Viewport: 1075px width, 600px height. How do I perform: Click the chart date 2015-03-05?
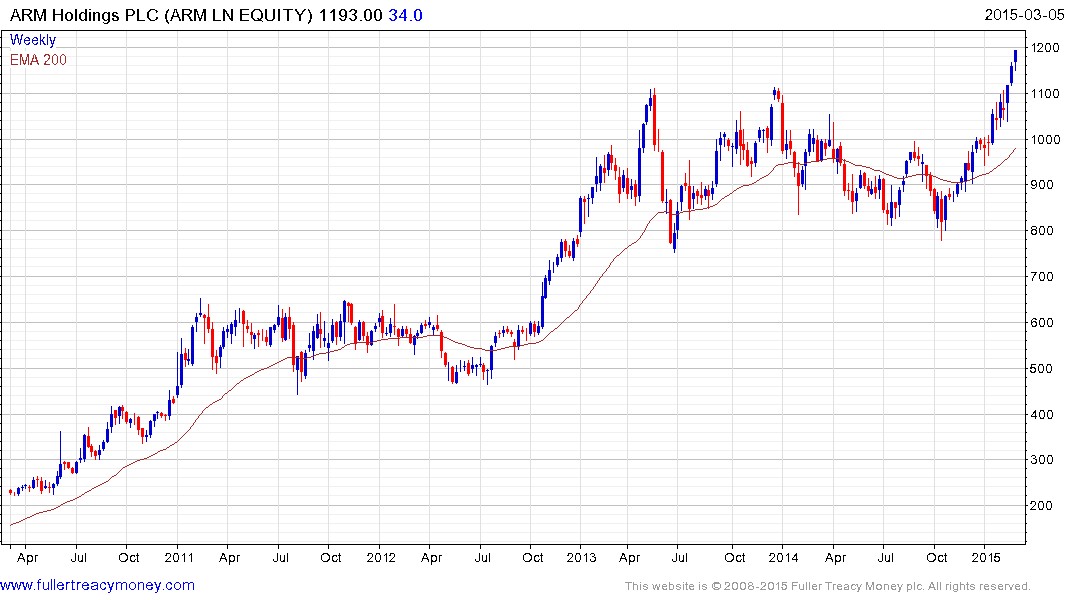[1024, 14]
